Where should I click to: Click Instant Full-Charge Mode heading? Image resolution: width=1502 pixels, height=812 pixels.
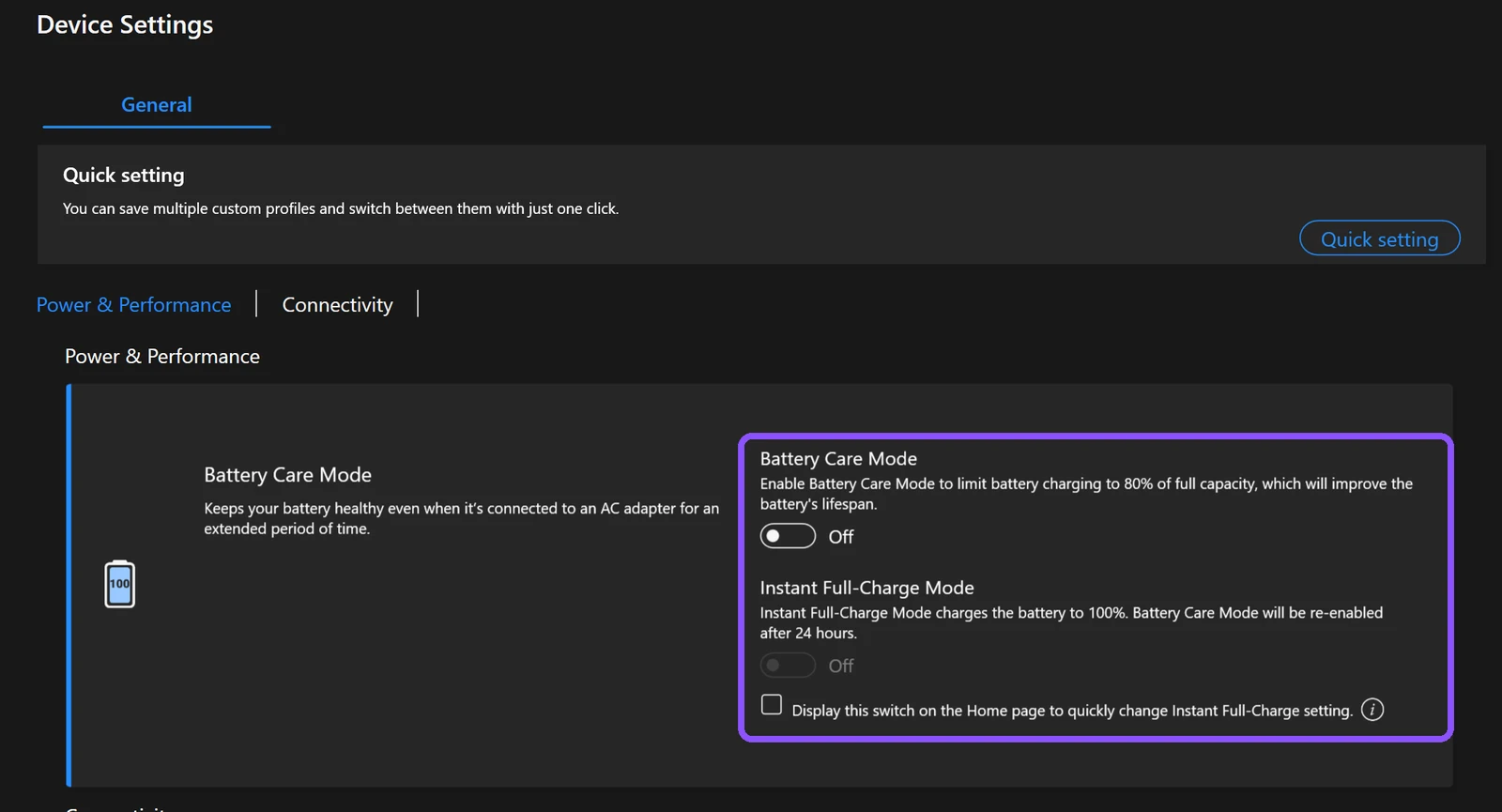click(866, 588)
